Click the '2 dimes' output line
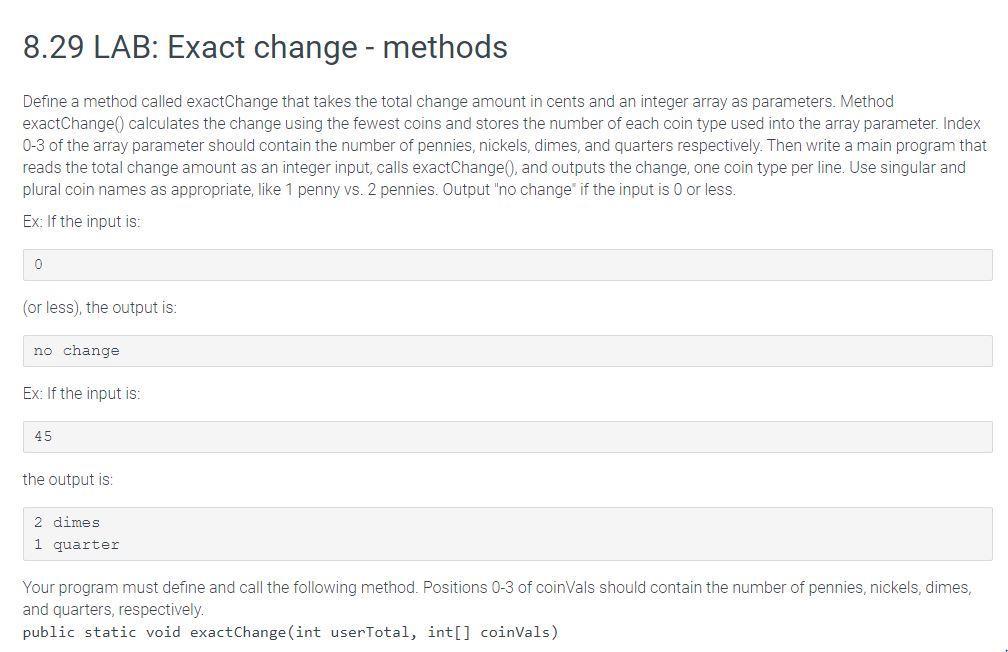This screenshot has width=1008, height=652. 67,522
